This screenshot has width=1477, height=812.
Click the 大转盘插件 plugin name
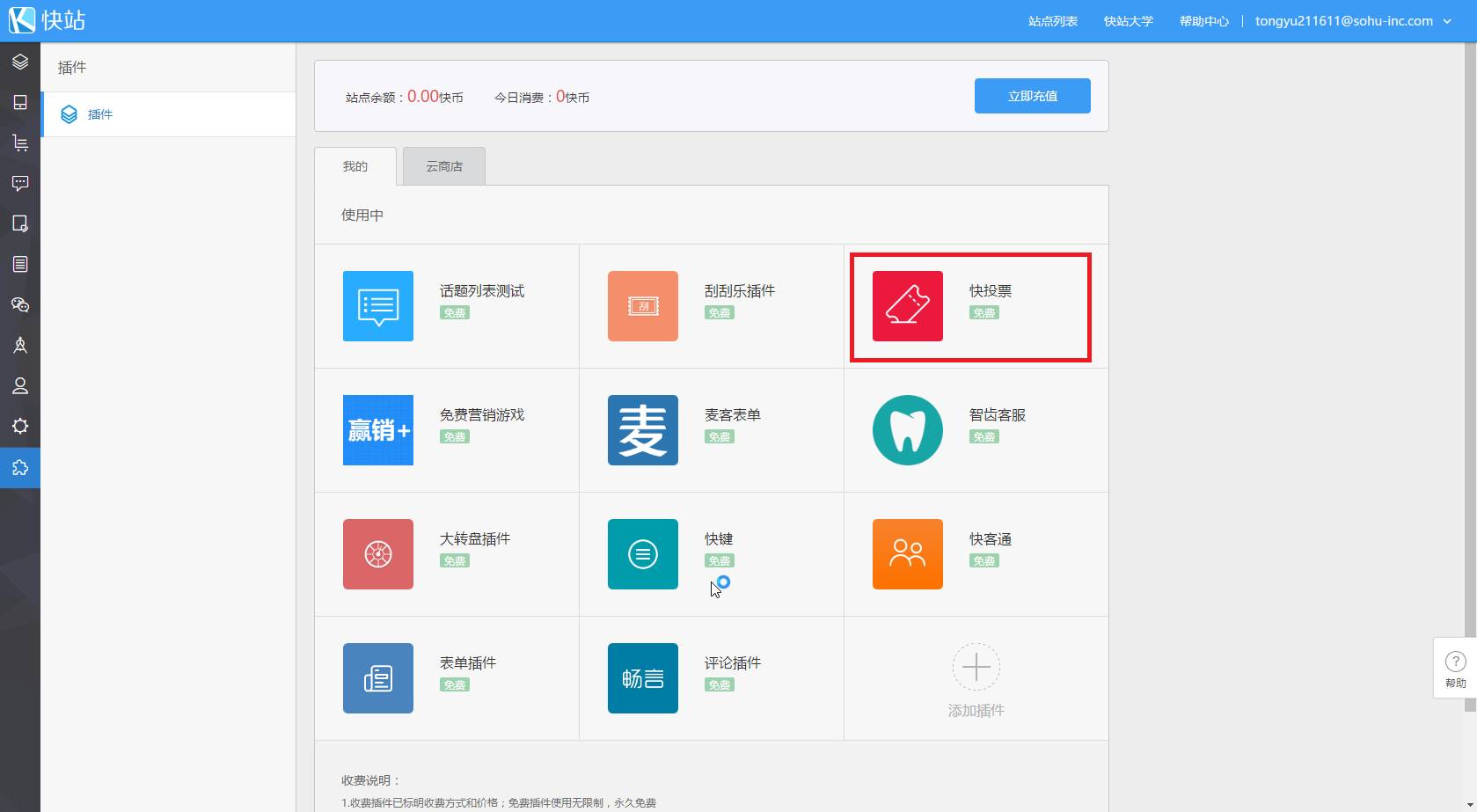tap(475, 539)
